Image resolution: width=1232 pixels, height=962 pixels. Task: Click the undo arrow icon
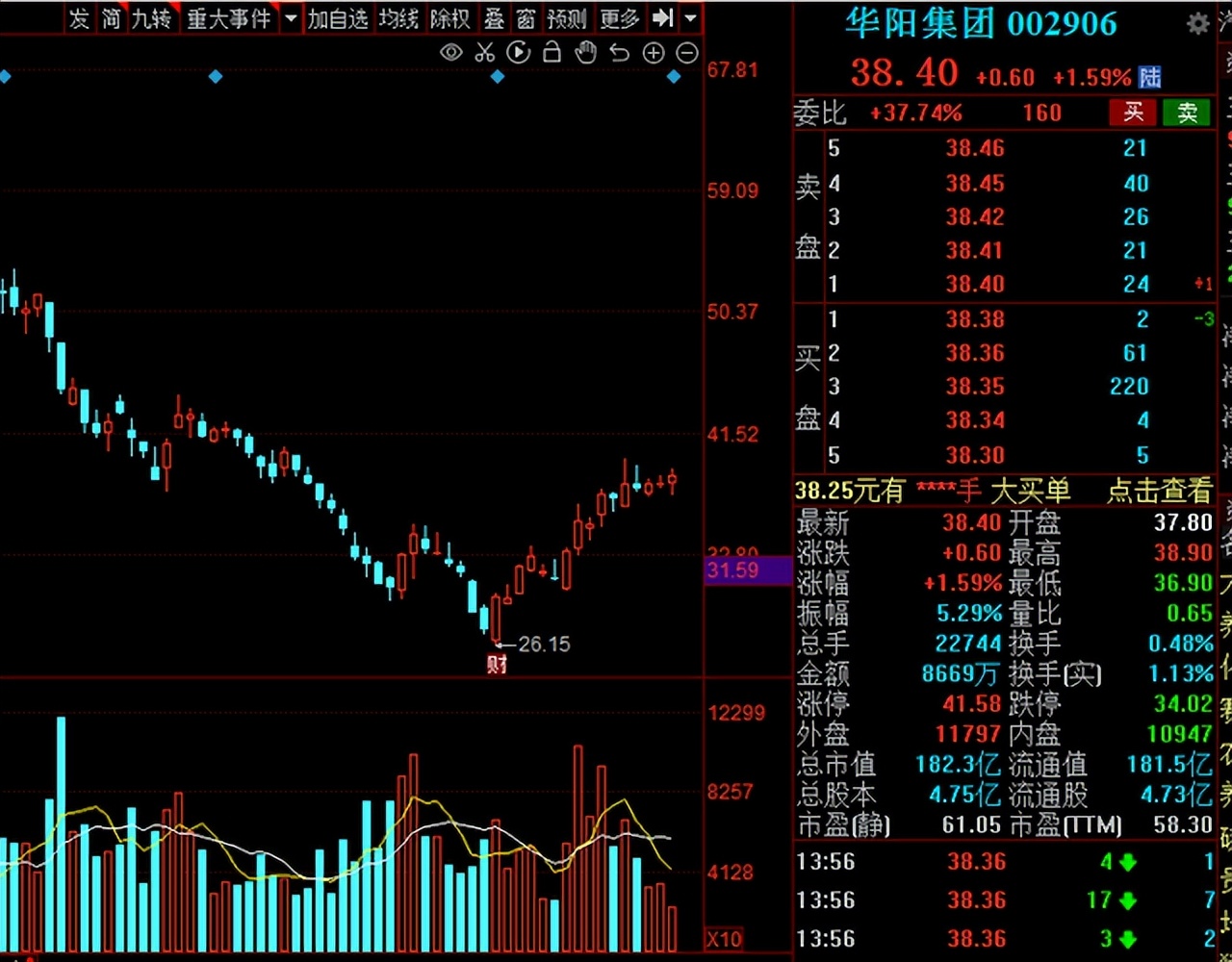[x=619, y=53]
